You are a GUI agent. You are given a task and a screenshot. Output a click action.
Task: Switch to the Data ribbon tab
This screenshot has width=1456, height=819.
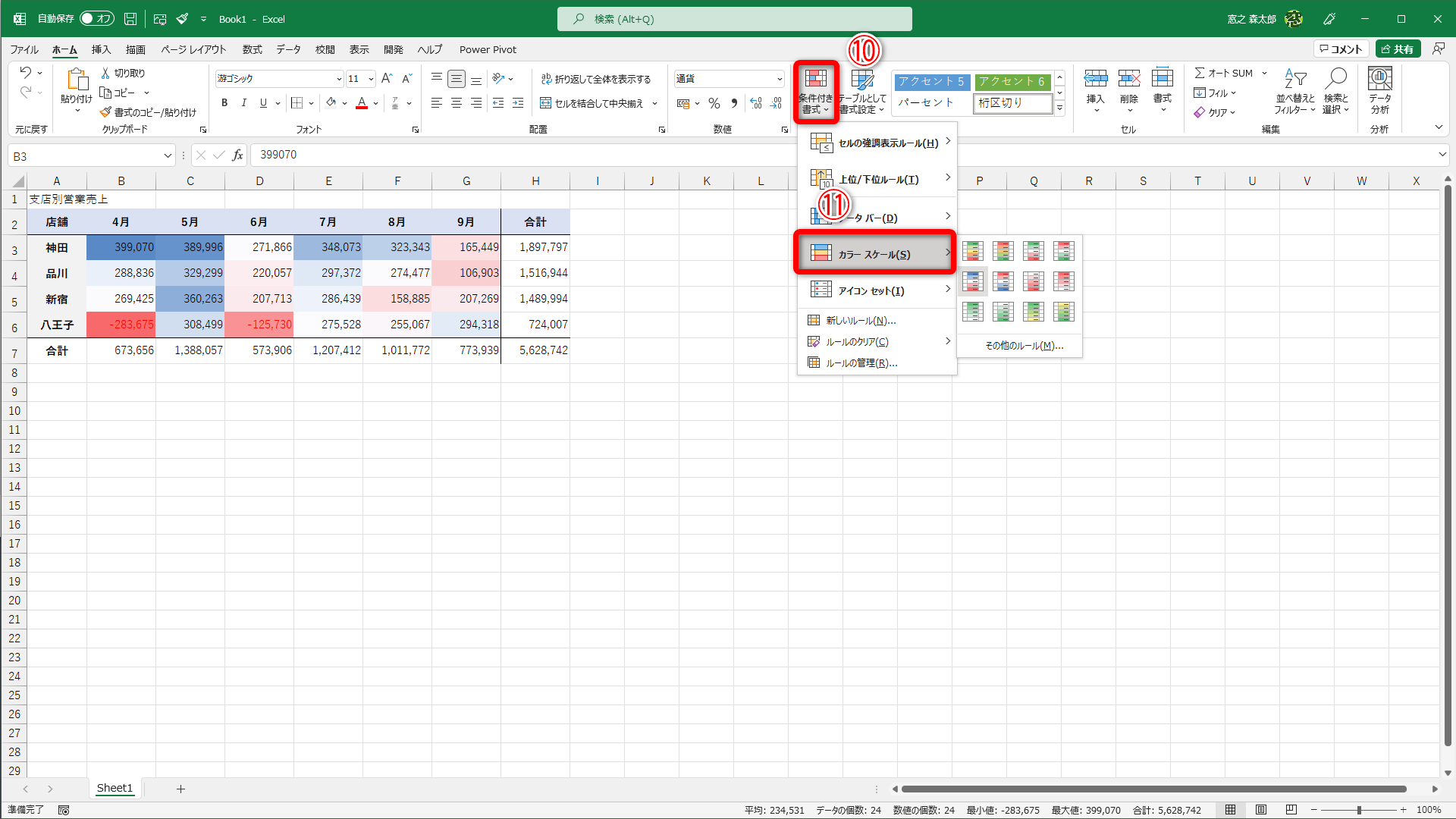point(288,50)
